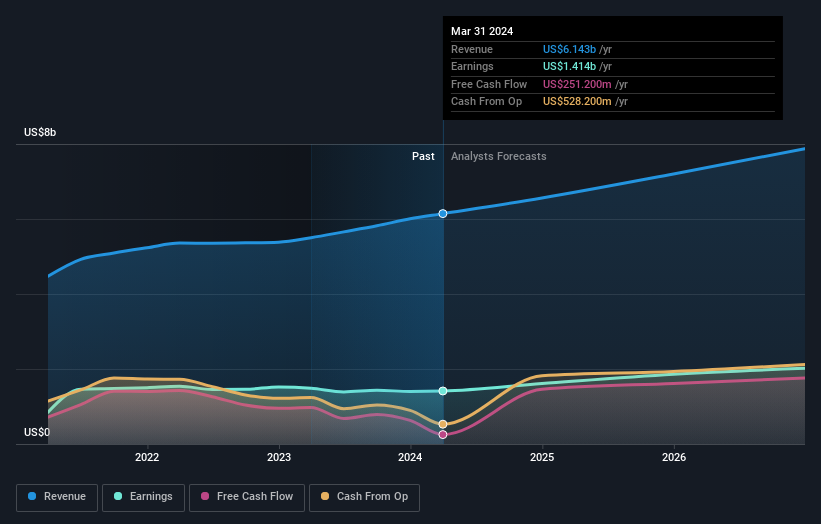Click the Earnings data point marker
Viewport: 821px width, 524px height.
[443, 391]
